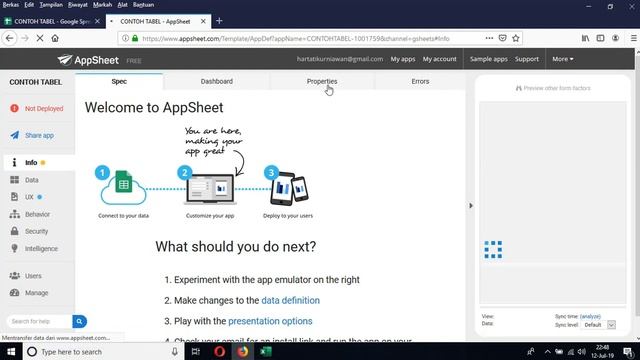Show site information icon in address bar

coord(125,38)
